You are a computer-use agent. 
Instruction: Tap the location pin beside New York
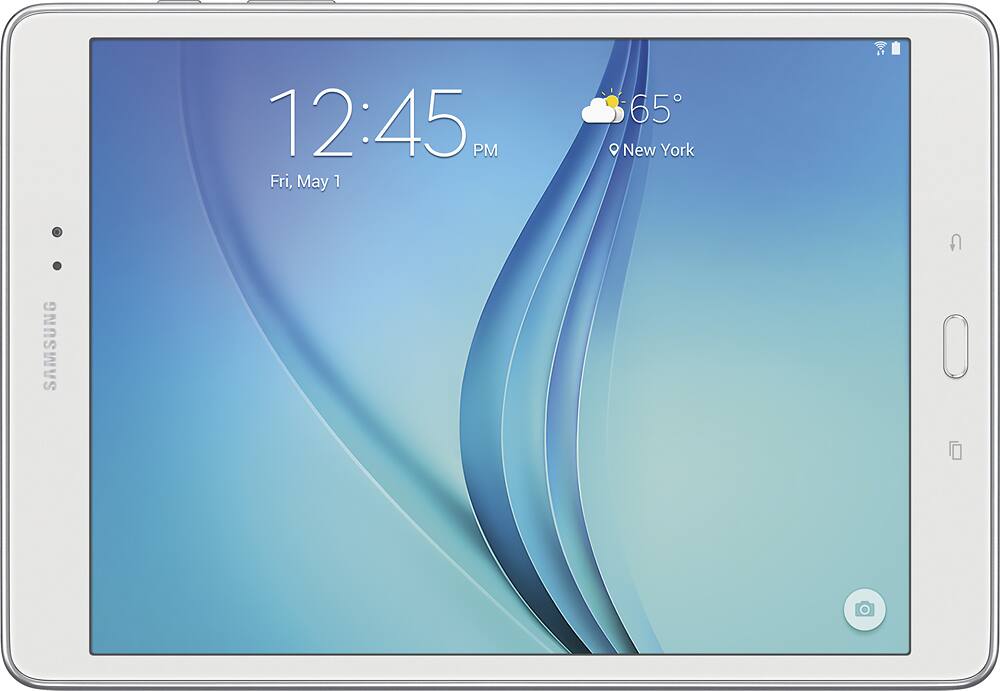coord(614,150)
